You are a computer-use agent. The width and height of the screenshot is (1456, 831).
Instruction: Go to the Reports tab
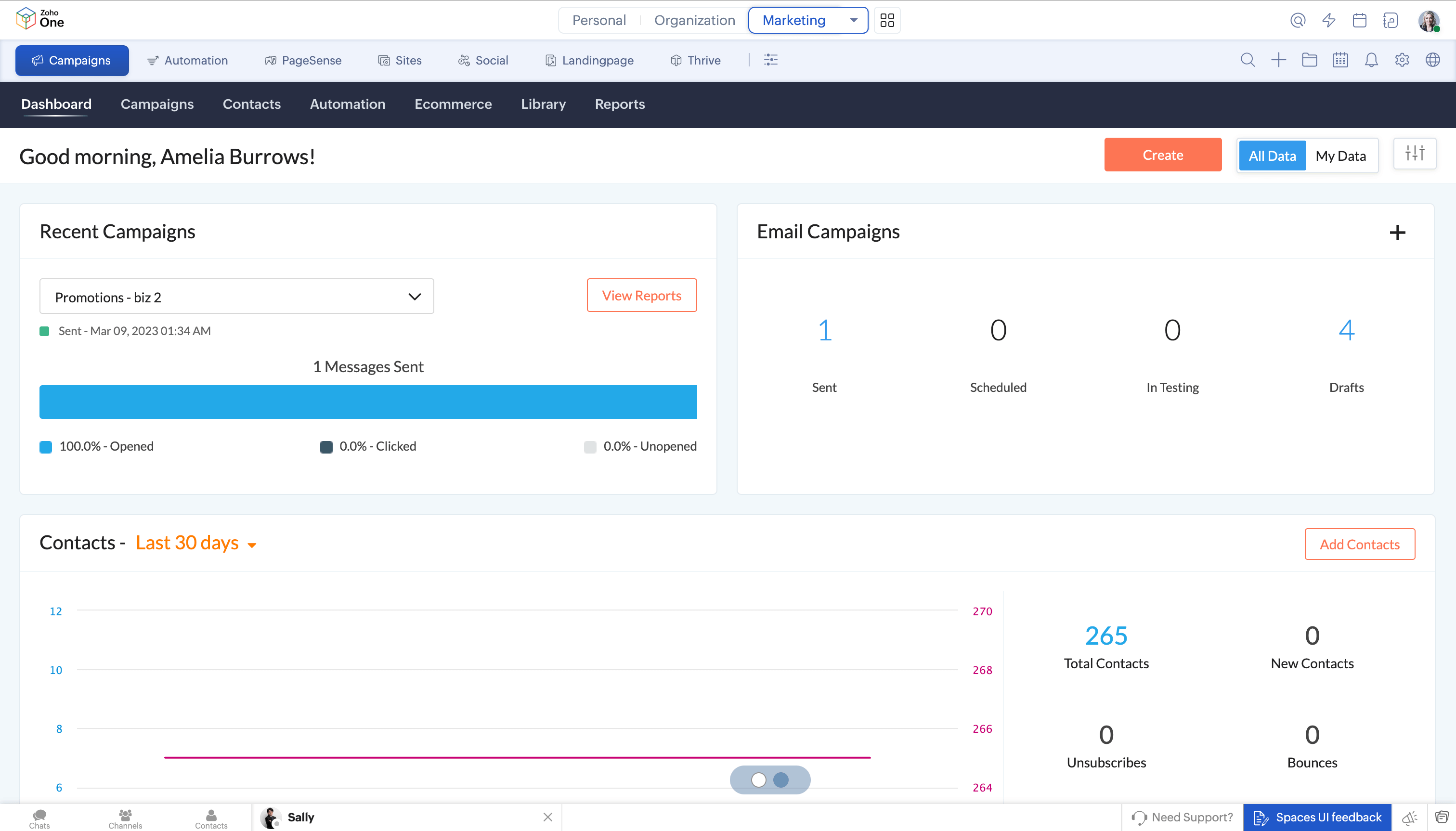(x=619, y=104)
